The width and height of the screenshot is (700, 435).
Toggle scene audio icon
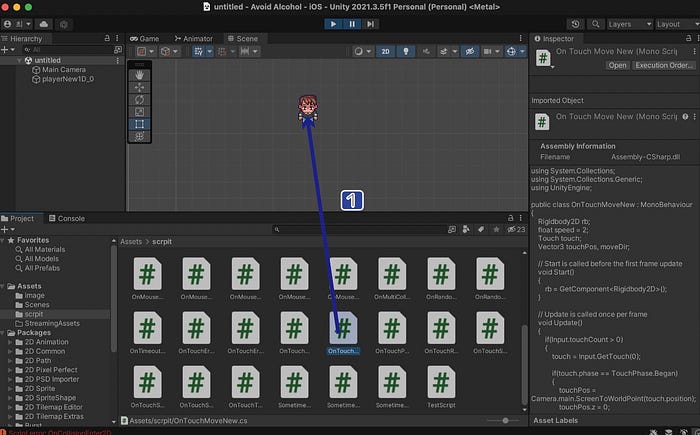coord(426,51)
